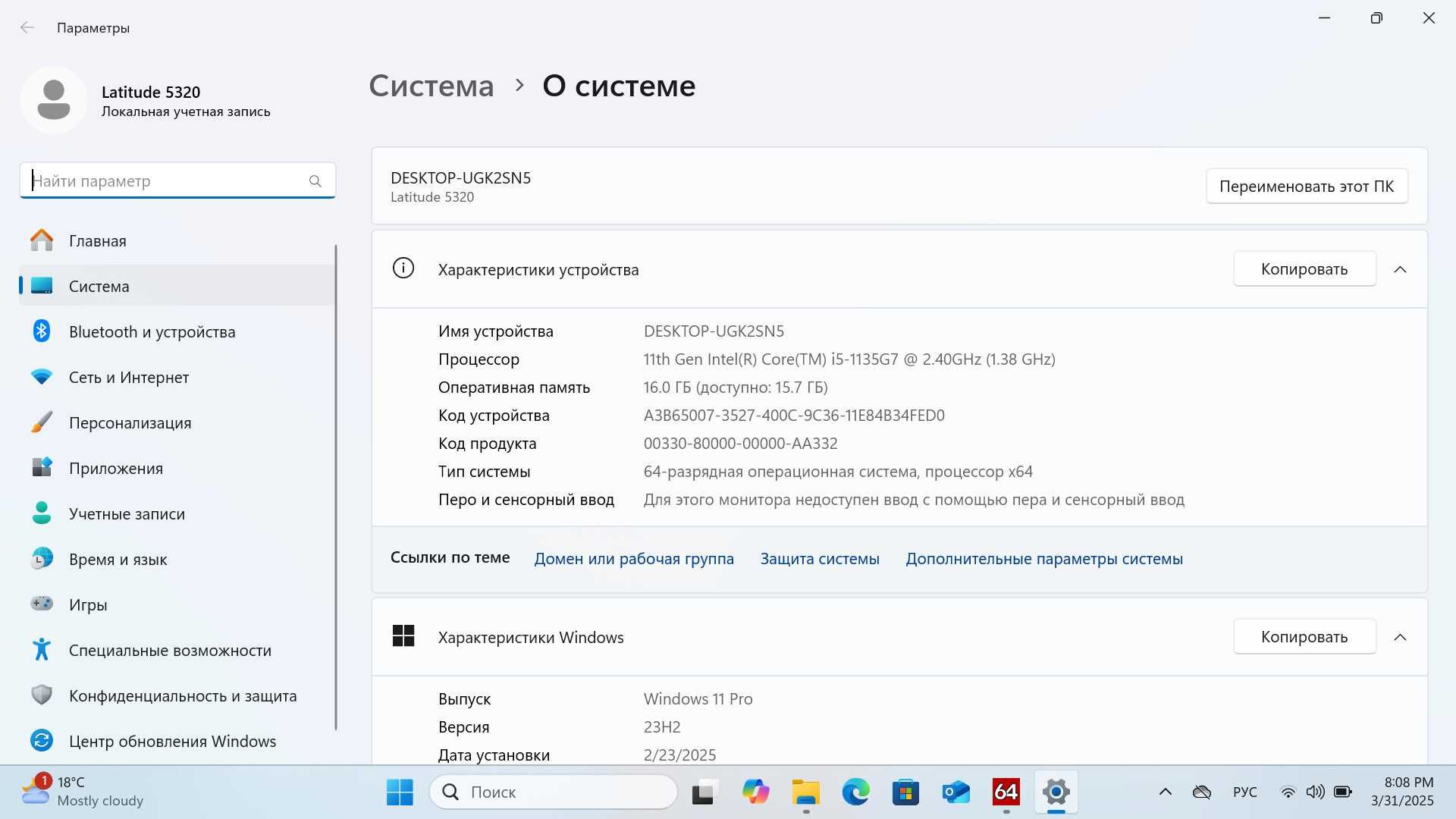The height and width of the screenshot is (819, 1456).
Task: Select the Система sidebar item
Action: 177,287
